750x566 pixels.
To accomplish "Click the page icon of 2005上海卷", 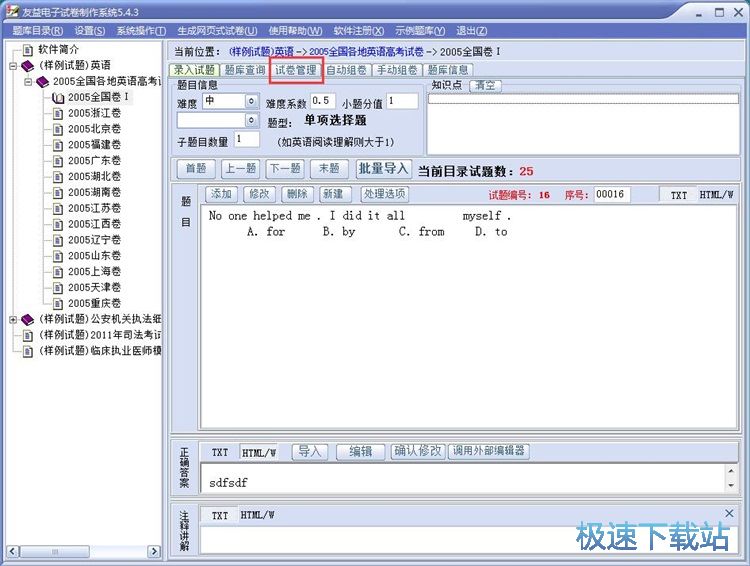I will pyautogui.click(x=58, y=272).
